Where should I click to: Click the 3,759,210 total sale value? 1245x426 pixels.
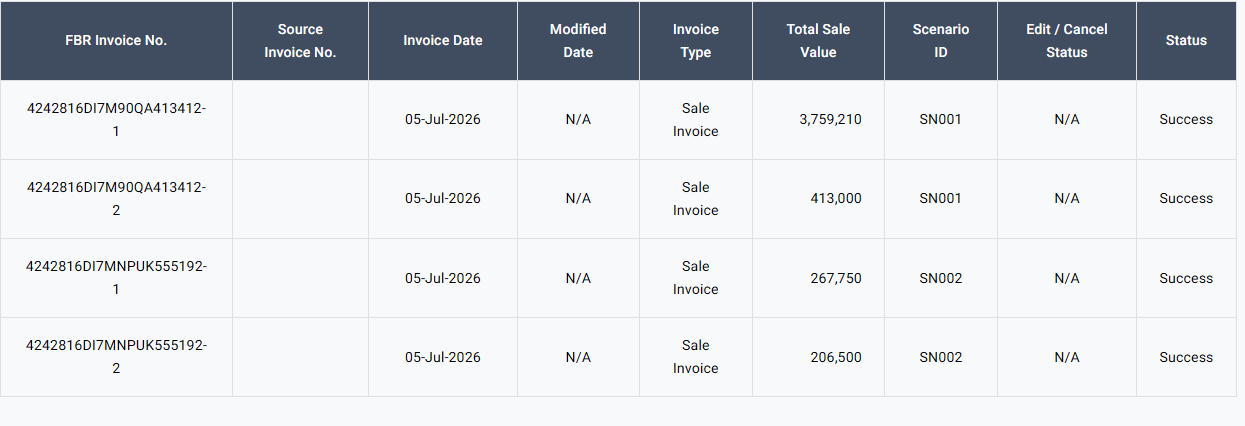coord(830,119)
